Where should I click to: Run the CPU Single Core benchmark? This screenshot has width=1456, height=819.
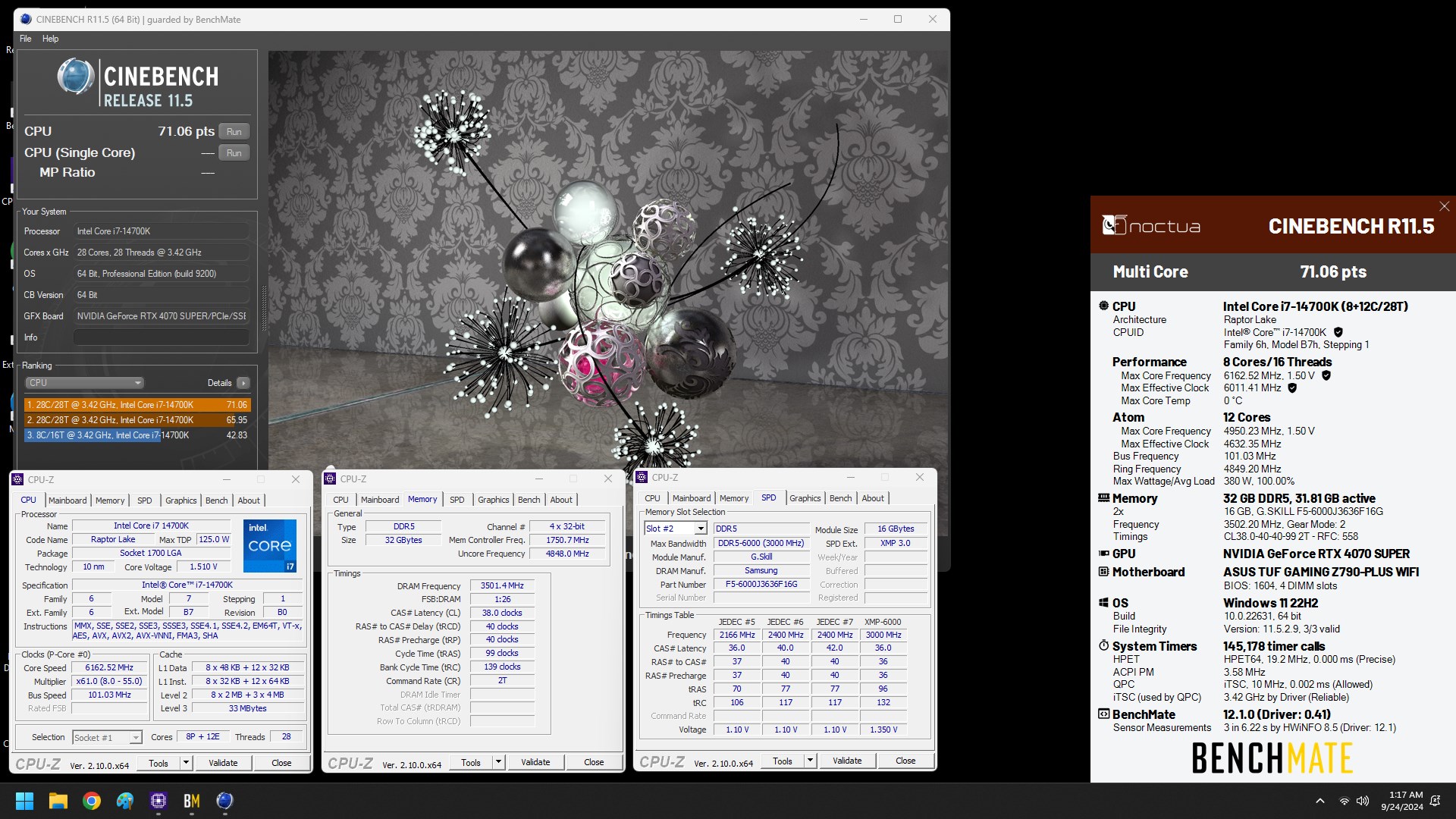point(234,152)
